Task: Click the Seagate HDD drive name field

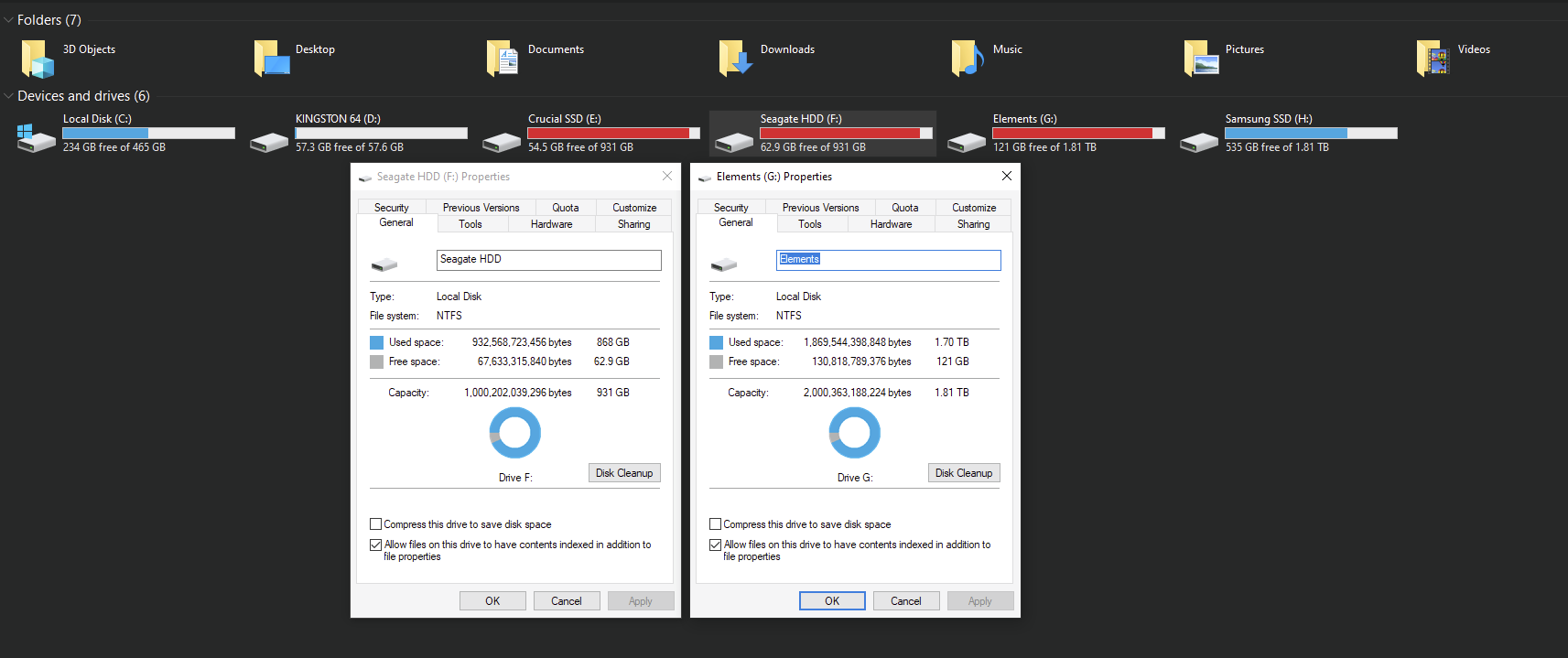Action: point(549,260)
